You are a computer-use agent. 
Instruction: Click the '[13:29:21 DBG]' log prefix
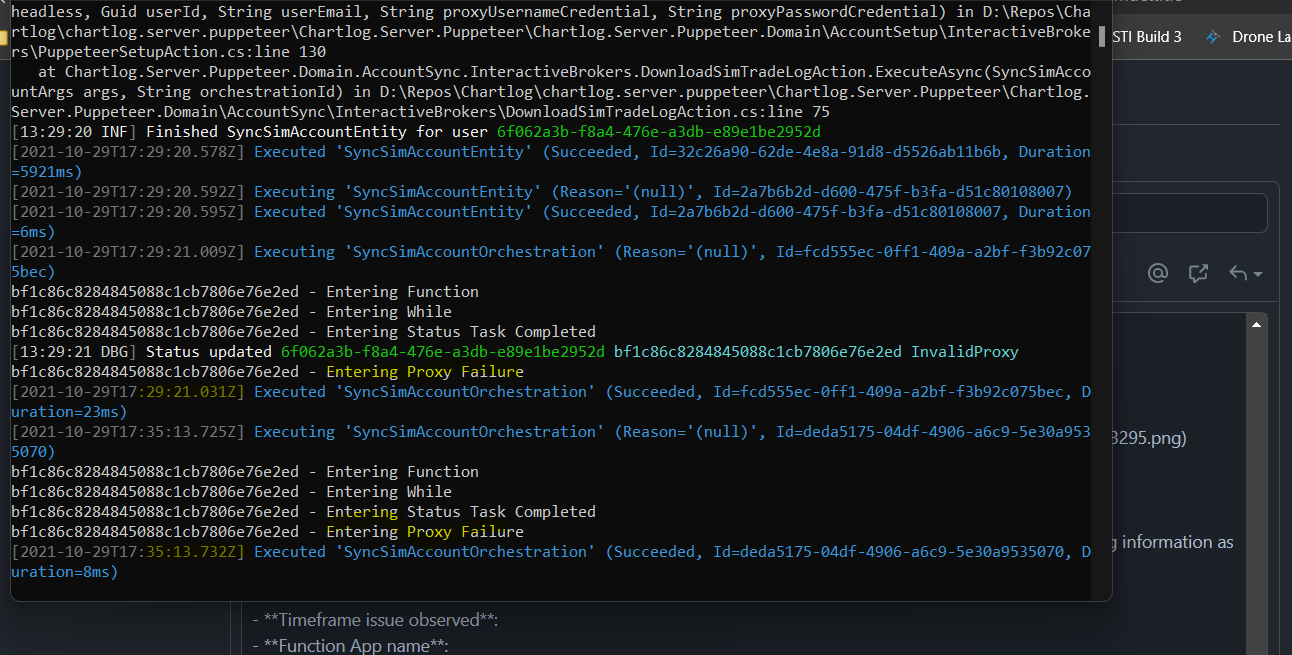click(74, 352)
